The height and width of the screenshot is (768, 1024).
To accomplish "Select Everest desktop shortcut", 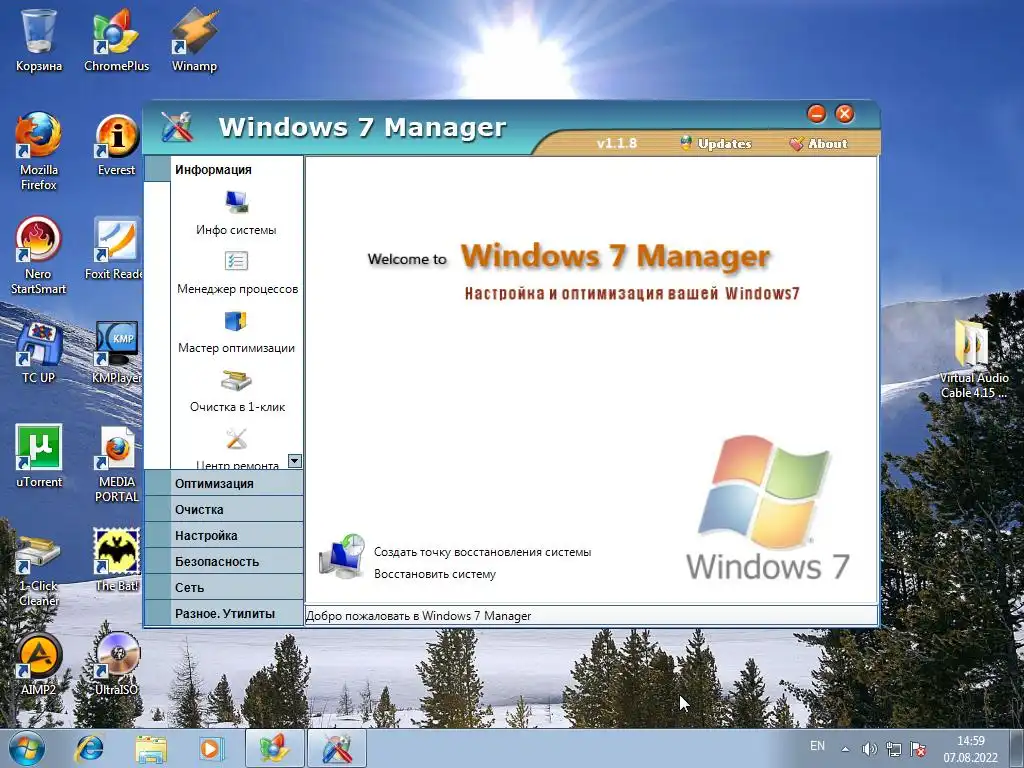I will (x=116, y=145).
